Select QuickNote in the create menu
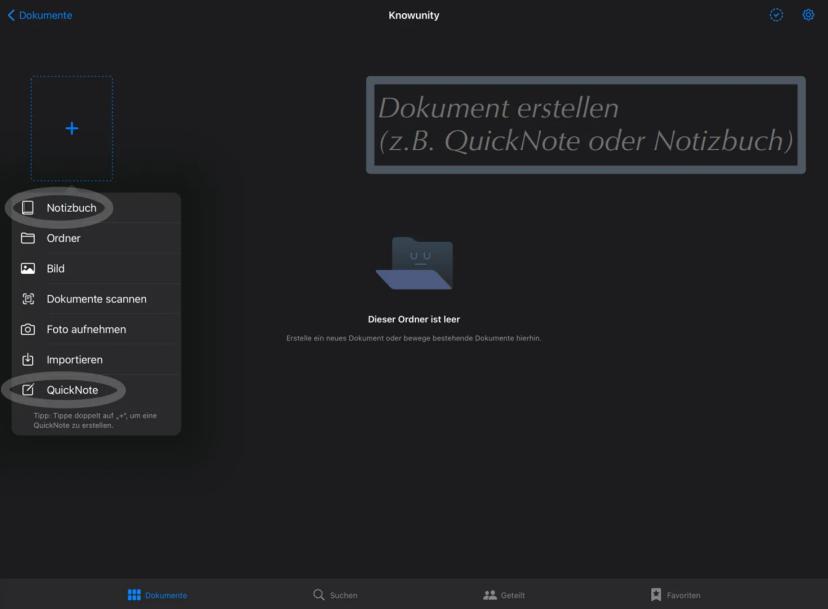This screenshot has height=609, width=828. pos(72,390)
